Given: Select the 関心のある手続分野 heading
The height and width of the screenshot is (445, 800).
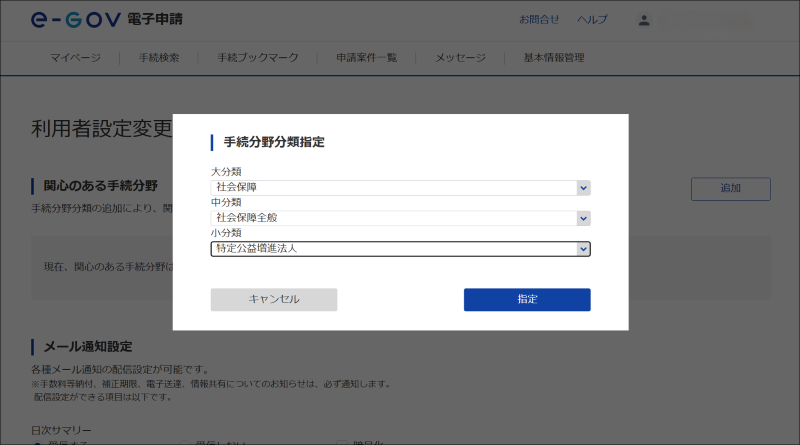Looking at the screenshot, I should 101,186.
